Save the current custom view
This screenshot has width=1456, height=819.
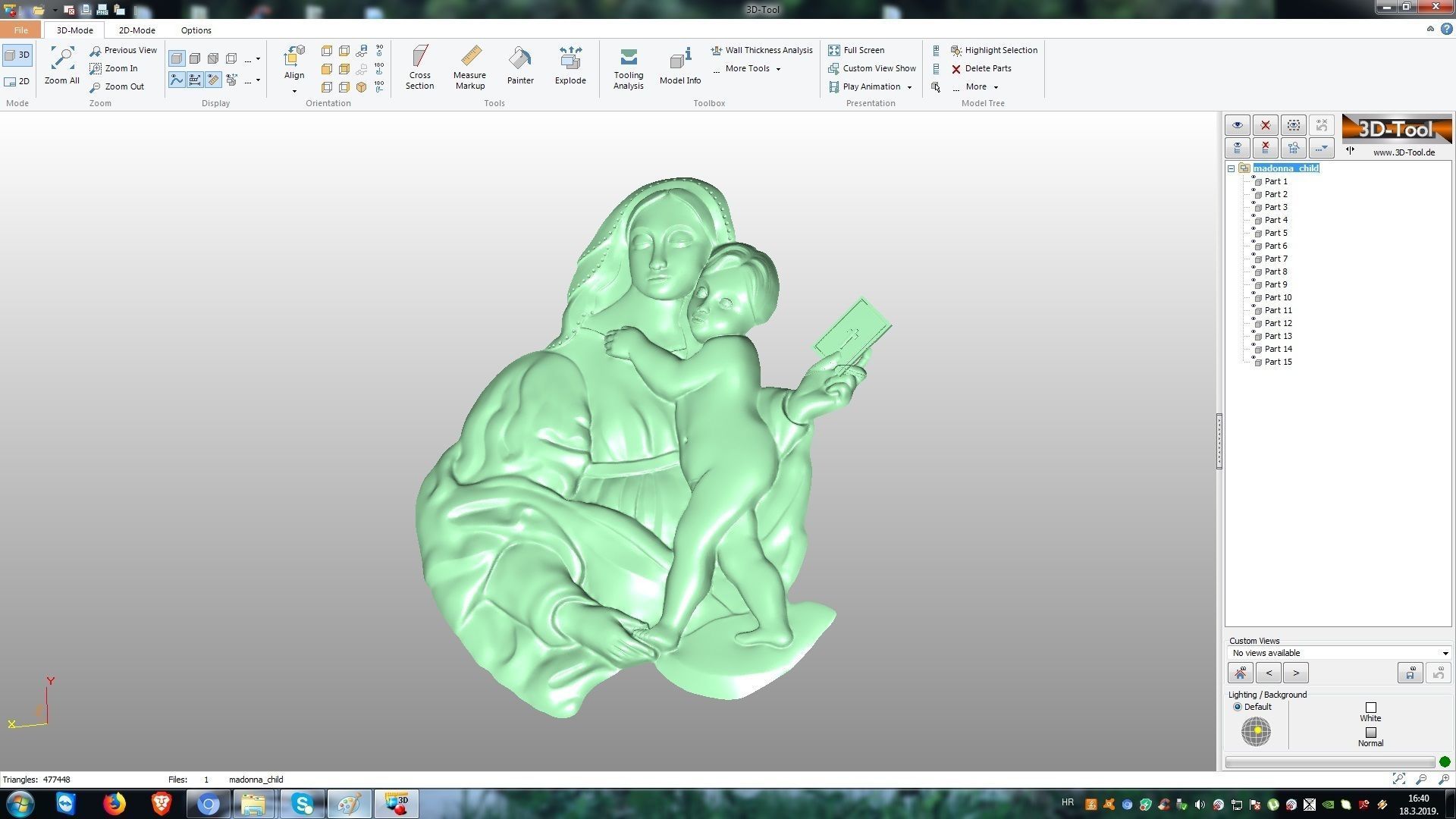1410,673
